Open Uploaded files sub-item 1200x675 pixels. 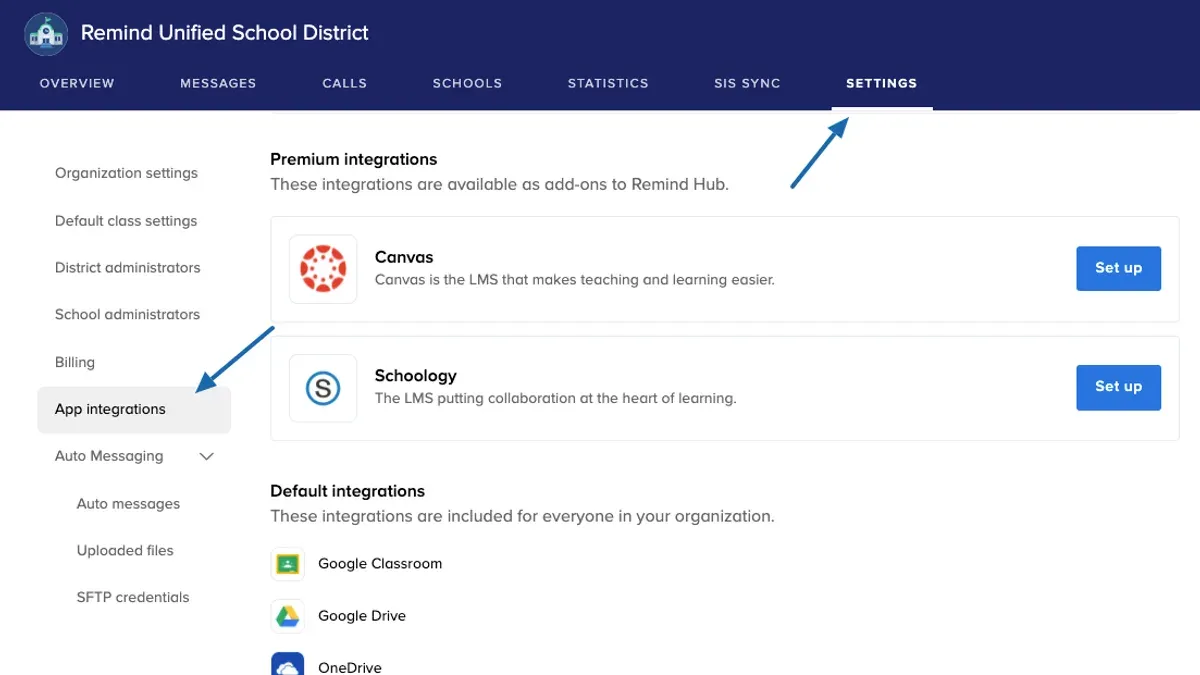[125, 551]
